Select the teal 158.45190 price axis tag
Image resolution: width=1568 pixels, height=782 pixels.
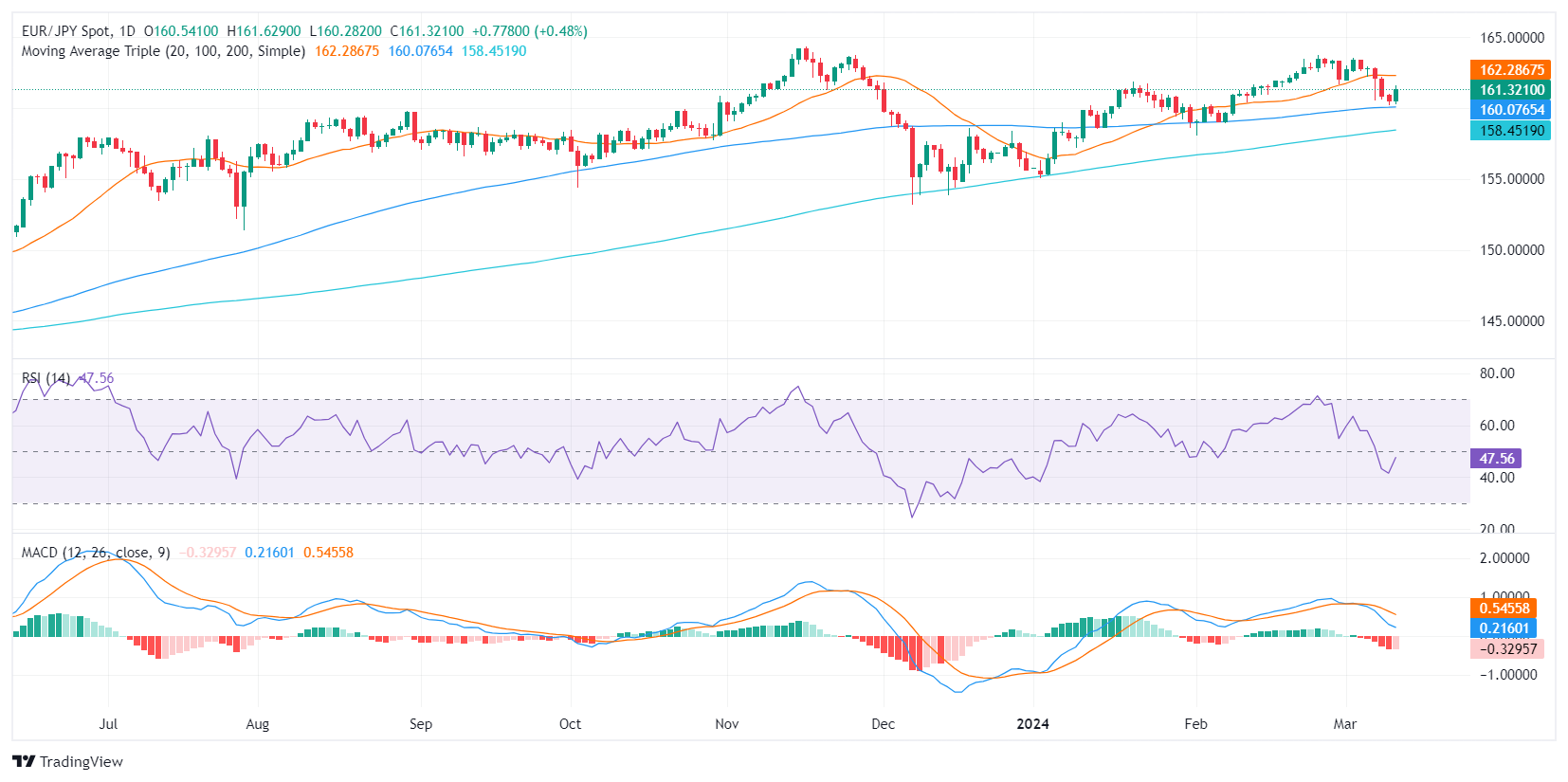(1511, 131)
